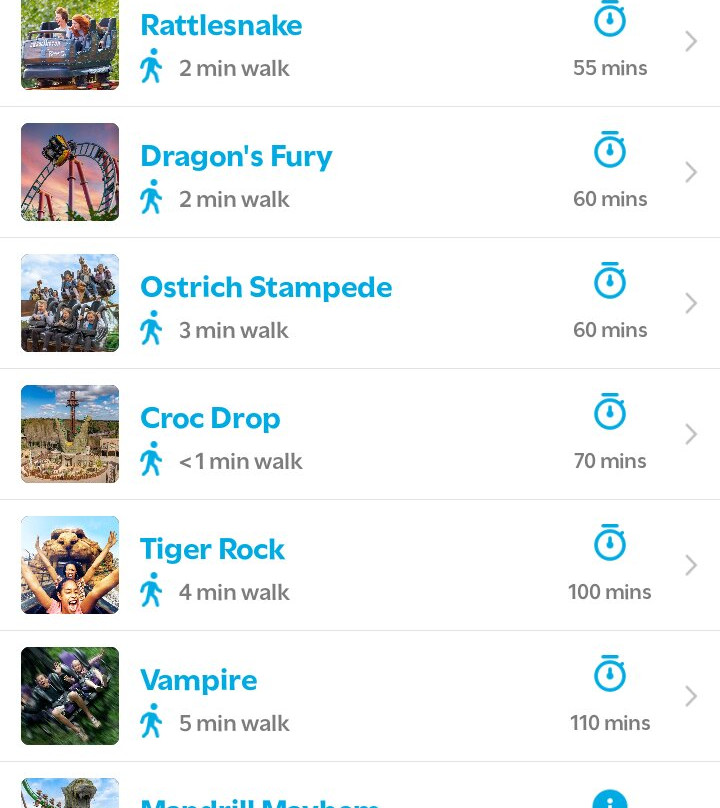Image resolution: width=720 pixels, height=808 pixels.
Task: Tap the stopwatch icon for Vampire
Action: [610, 675]
